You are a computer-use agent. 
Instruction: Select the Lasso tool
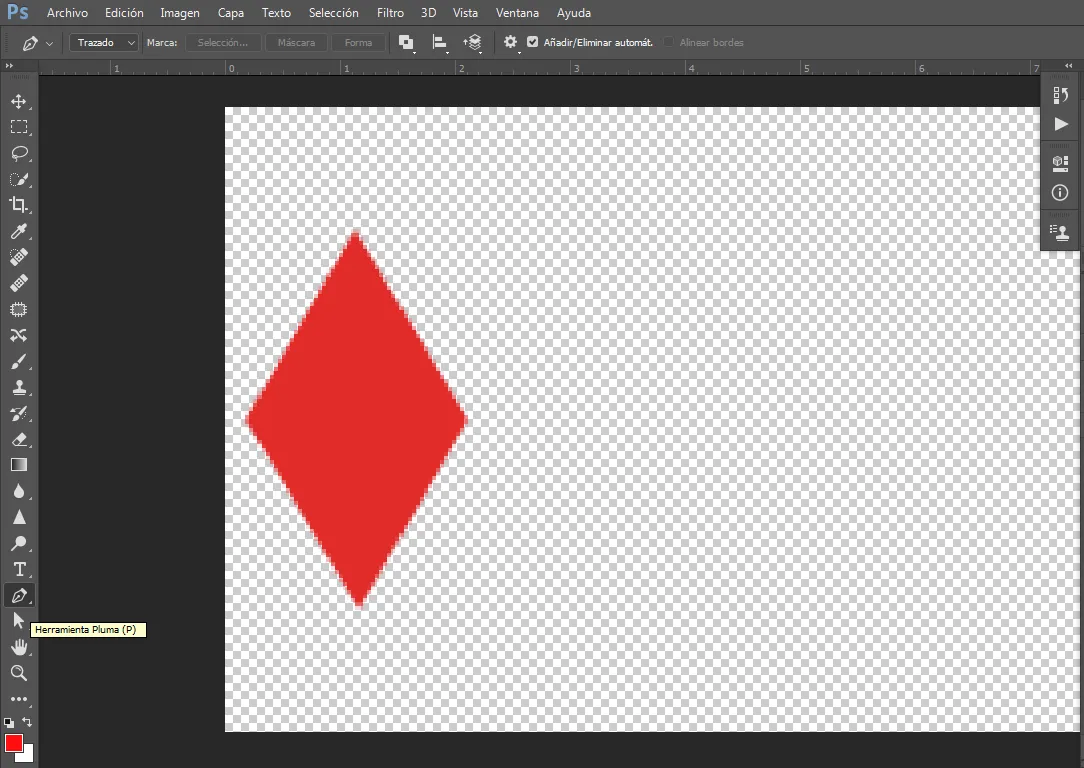19,153
